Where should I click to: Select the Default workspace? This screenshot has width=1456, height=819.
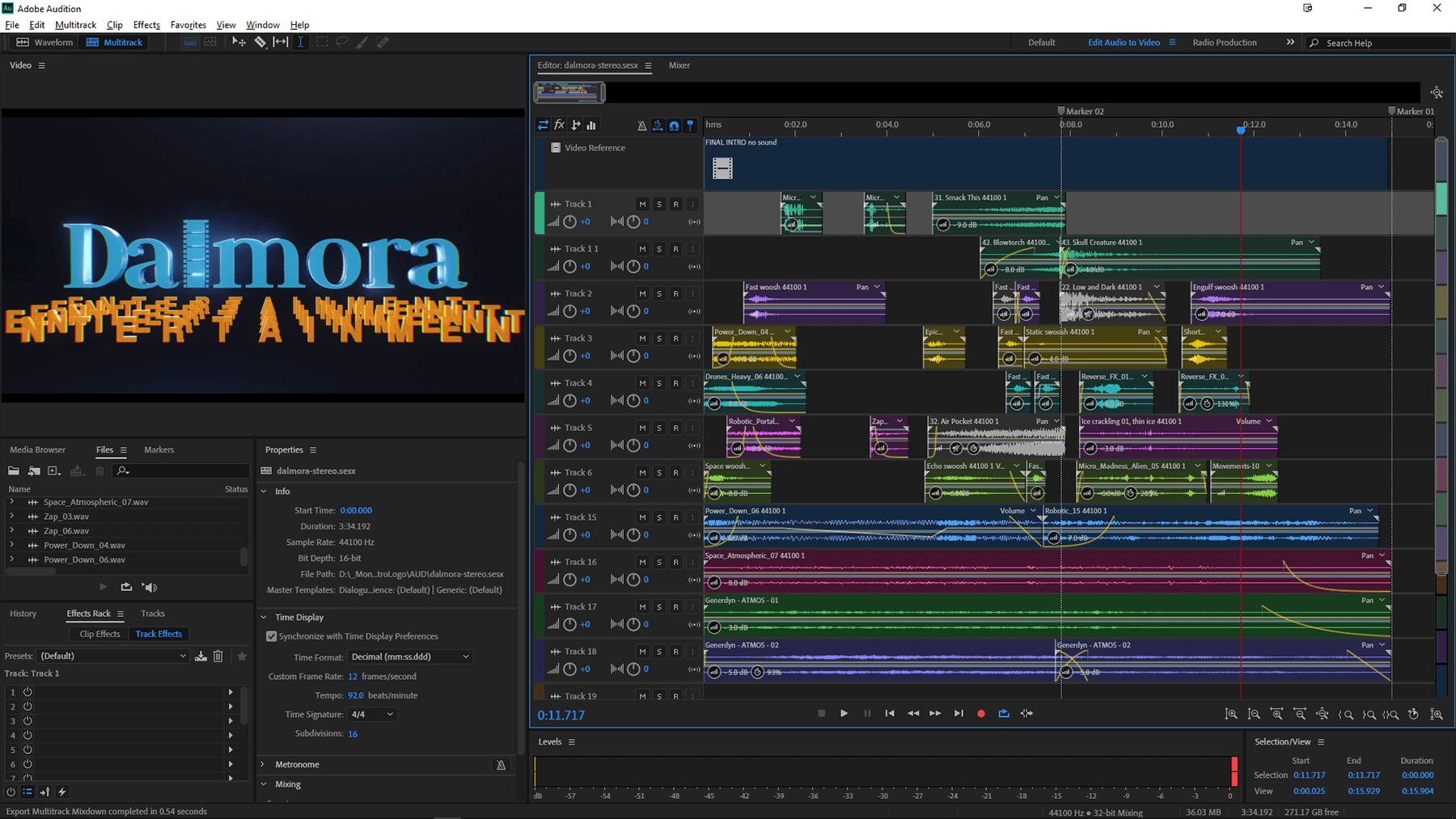click(1042, 43)
